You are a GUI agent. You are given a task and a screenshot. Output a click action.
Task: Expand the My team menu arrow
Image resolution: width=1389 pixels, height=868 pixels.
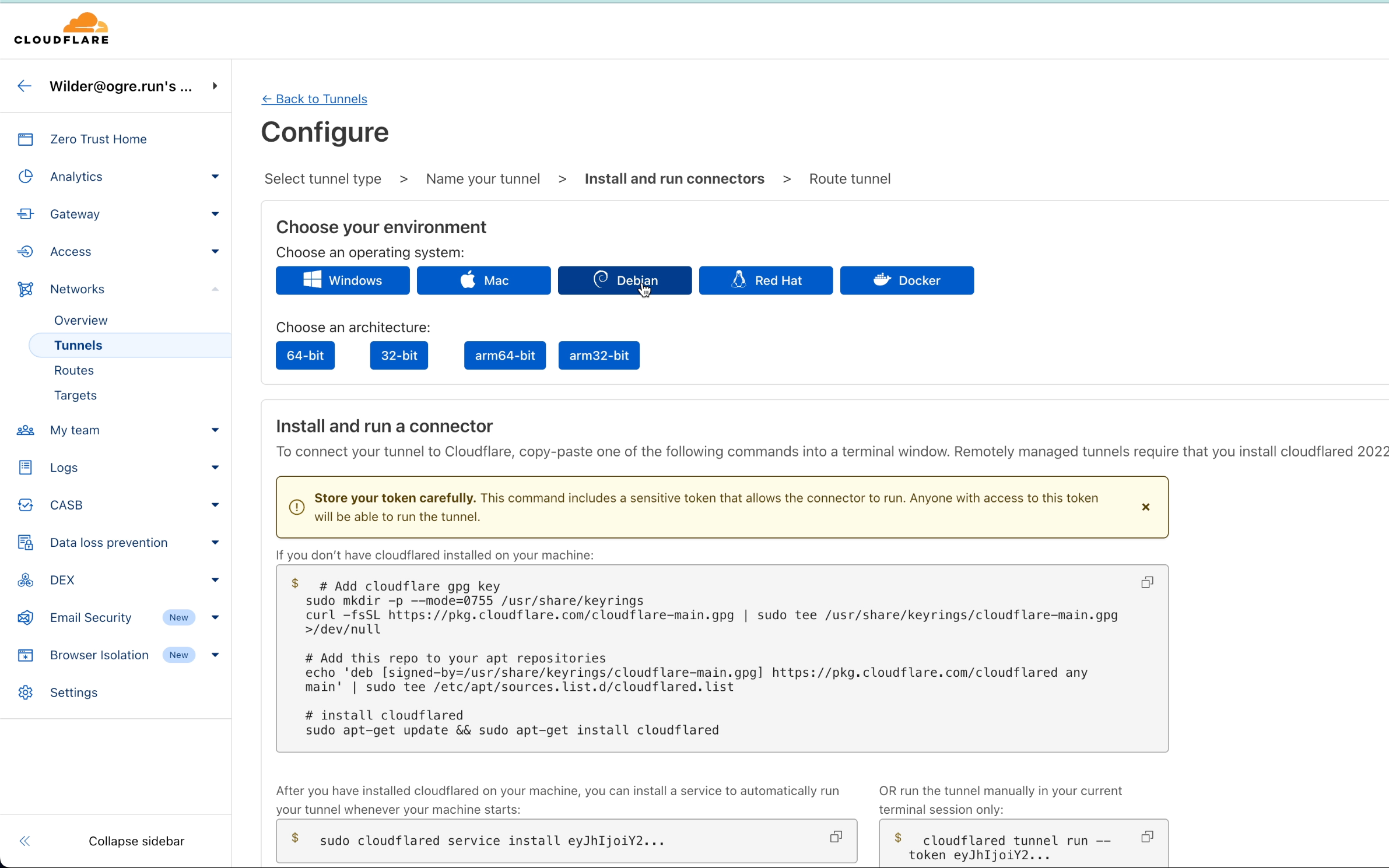pyautogui.click(x=215, y=430)
